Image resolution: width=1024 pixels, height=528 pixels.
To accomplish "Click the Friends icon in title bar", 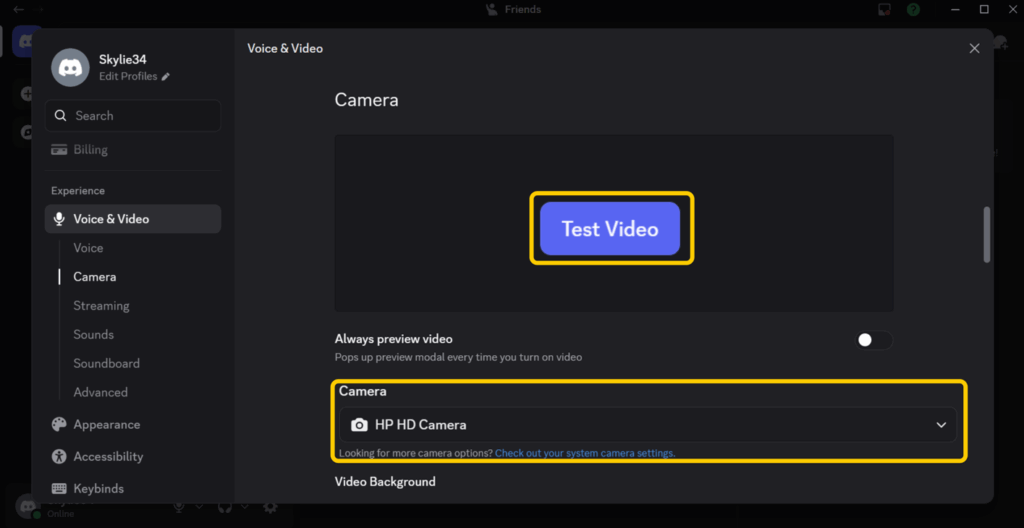I will [492, 9].
